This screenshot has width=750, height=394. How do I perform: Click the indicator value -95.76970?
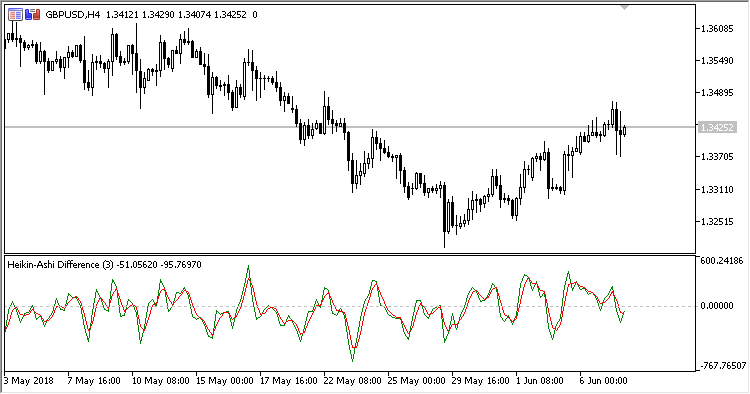(181, 264)
